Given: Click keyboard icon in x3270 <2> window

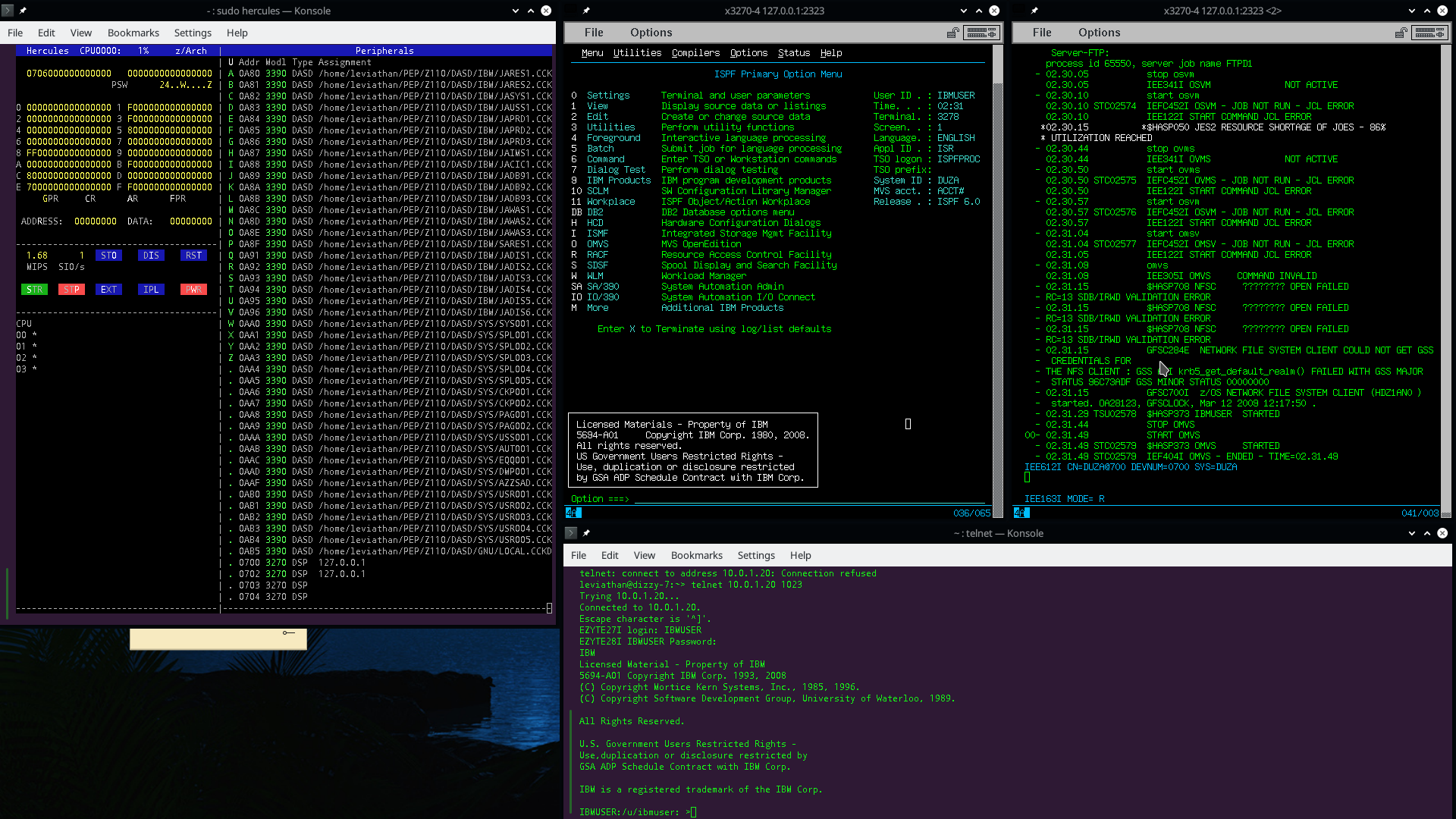Looking at the screenshot, I should [1429, 33].
